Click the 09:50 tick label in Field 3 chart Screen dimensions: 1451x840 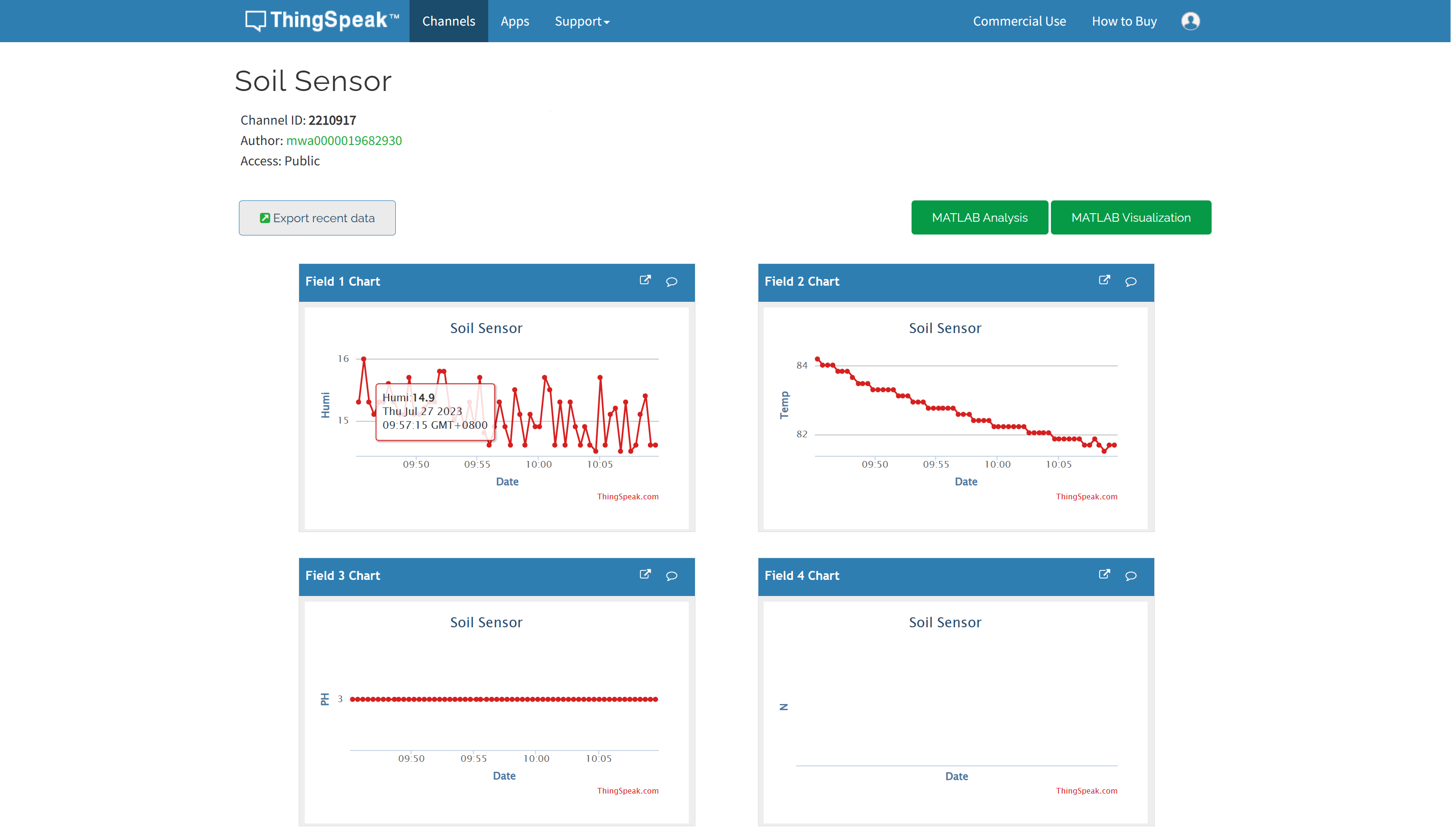(x=411, y=759)
